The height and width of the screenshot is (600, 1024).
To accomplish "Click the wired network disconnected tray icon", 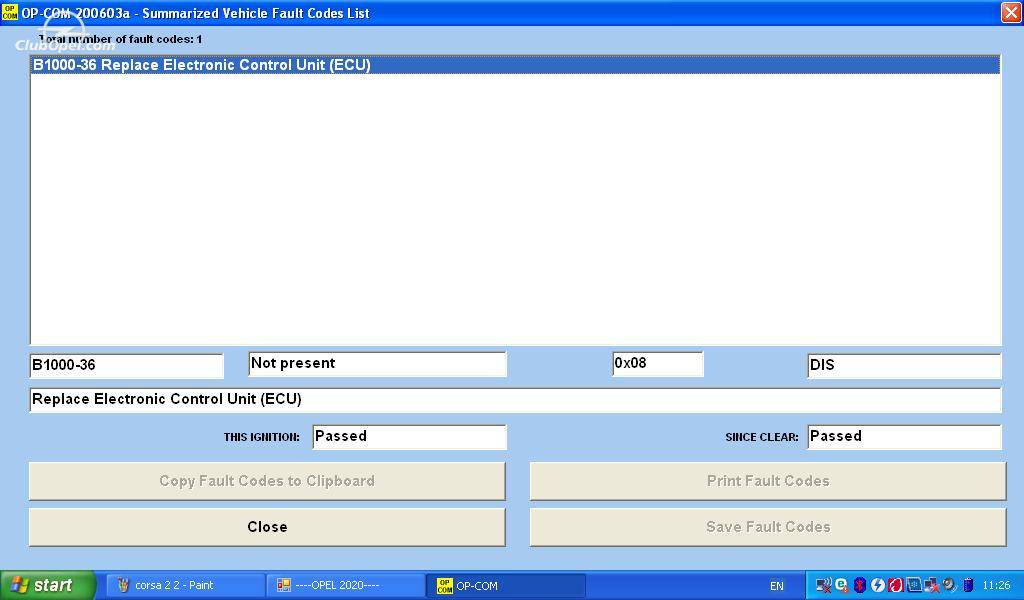I will [931, 585].
